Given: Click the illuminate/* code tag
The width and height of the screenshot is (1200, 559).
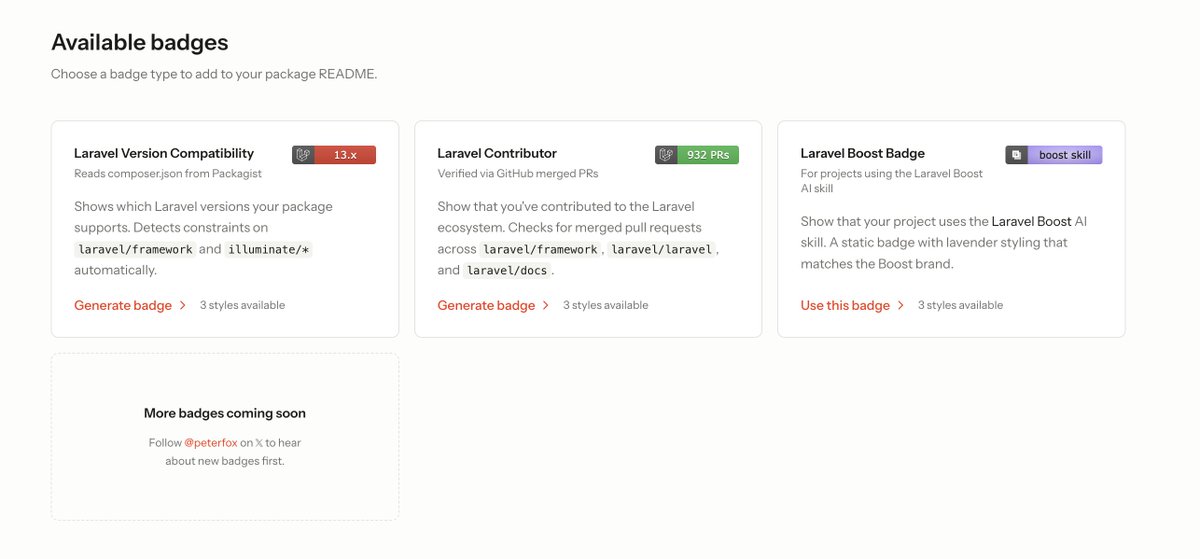Looking at the screenshot, I should [270, 249].
